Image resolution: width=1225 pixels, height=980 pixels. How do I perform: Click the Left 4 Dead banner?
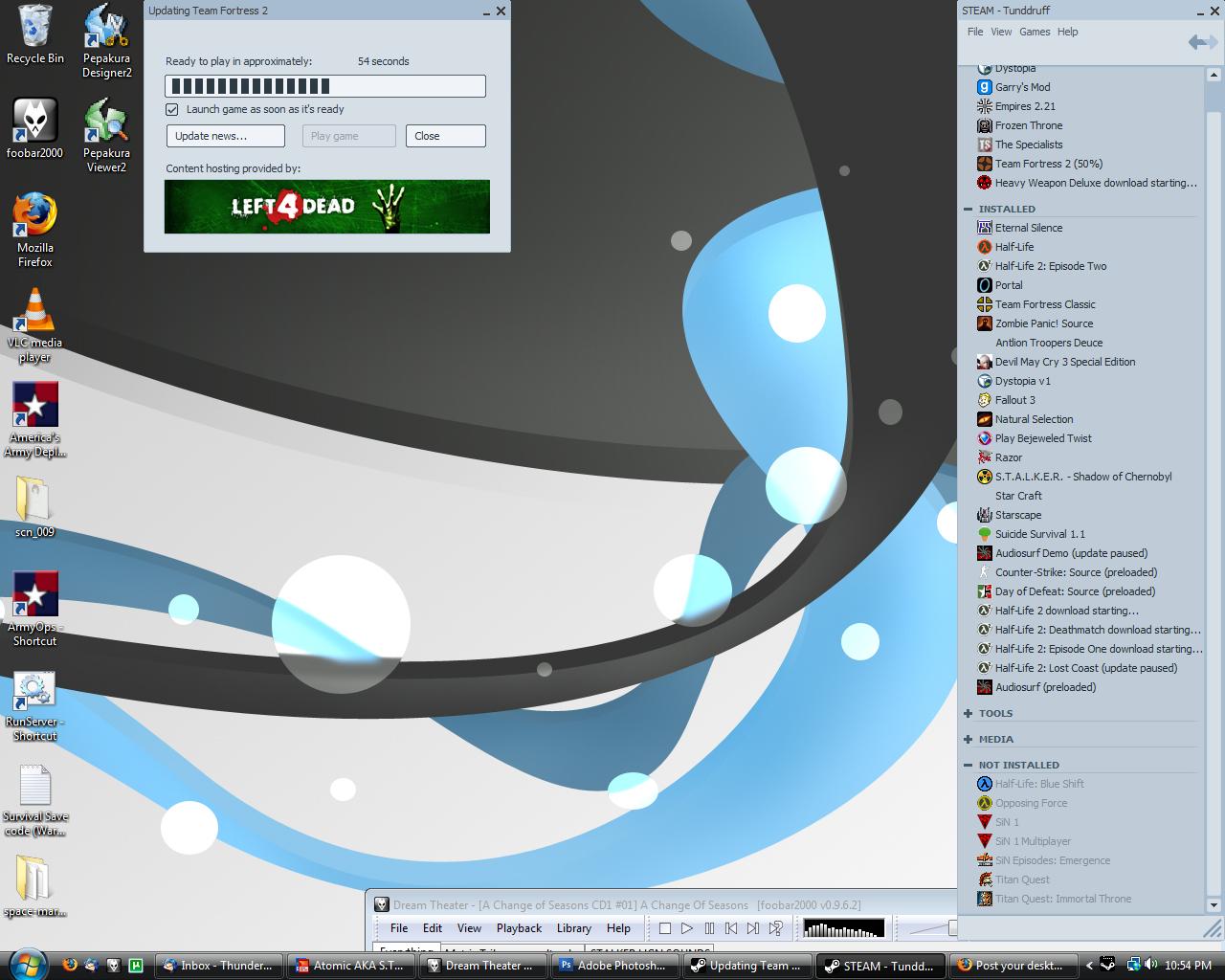click(327, 207)
